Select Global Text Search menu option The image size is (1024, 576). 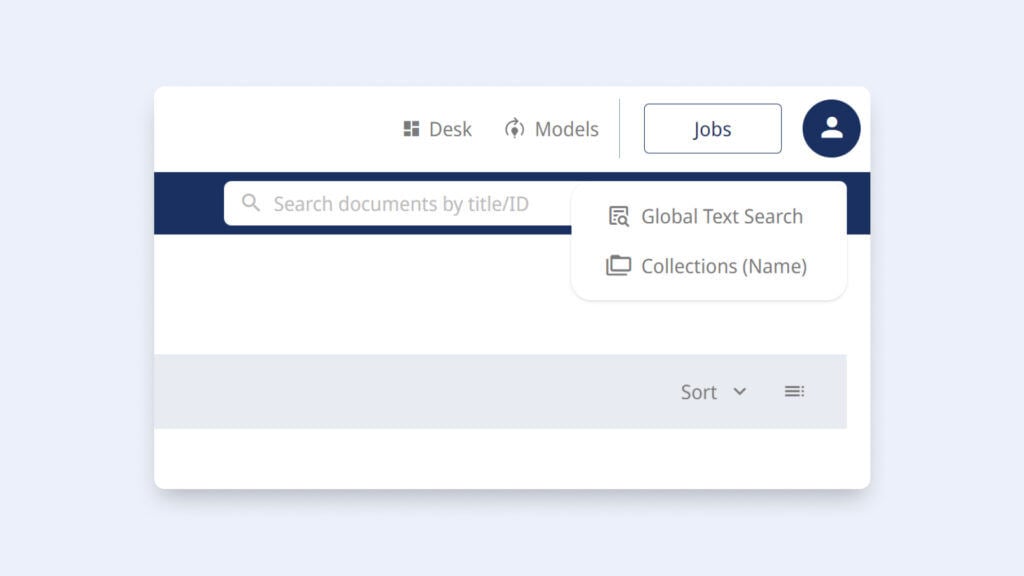[721, 216]
